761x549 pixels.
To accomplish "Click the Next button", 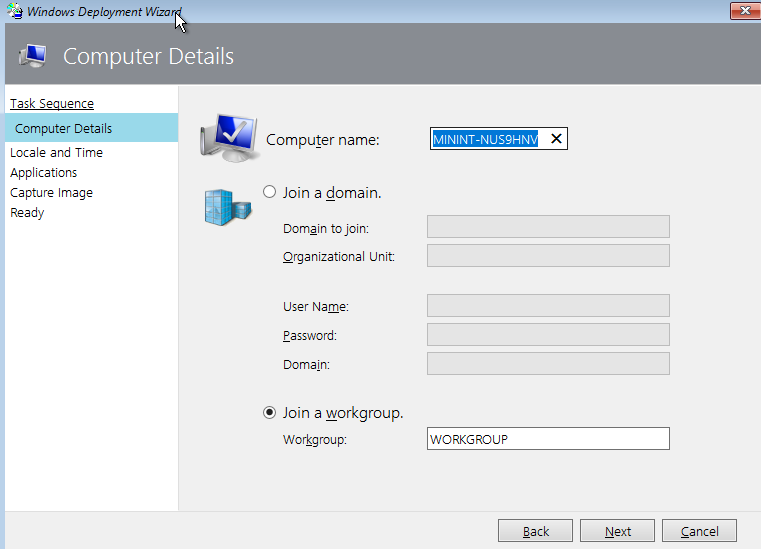I will [617, 531].
